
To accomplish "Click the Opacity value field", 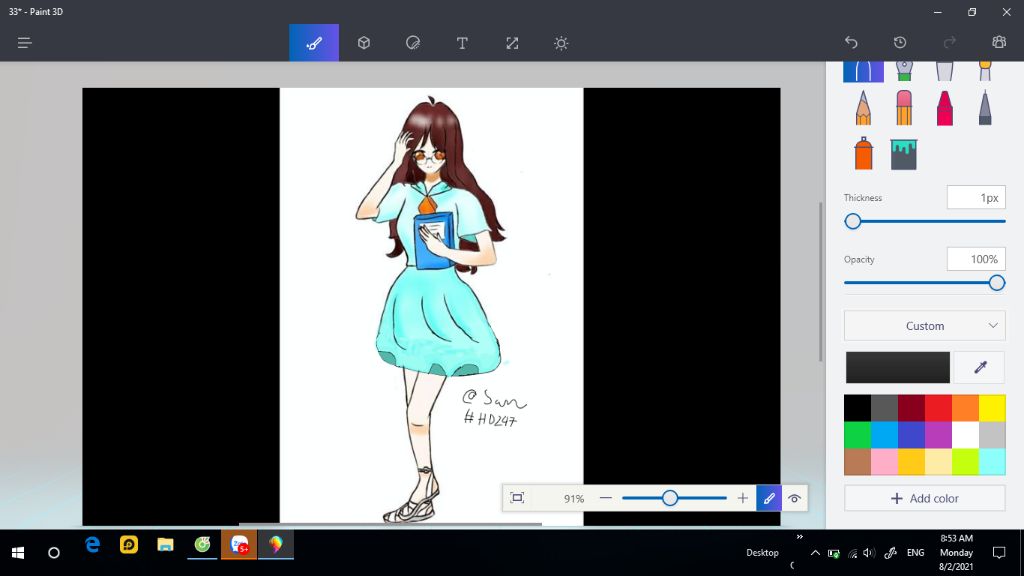I will 976,259.
